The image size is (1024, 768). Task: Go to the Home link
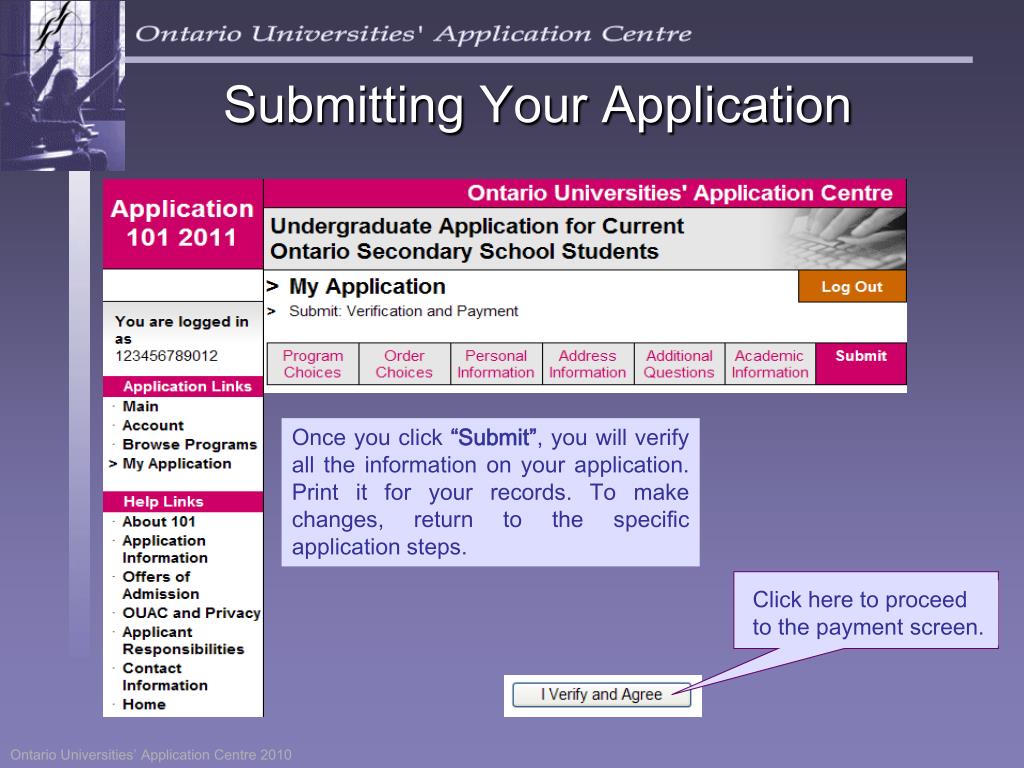point(144,705)
